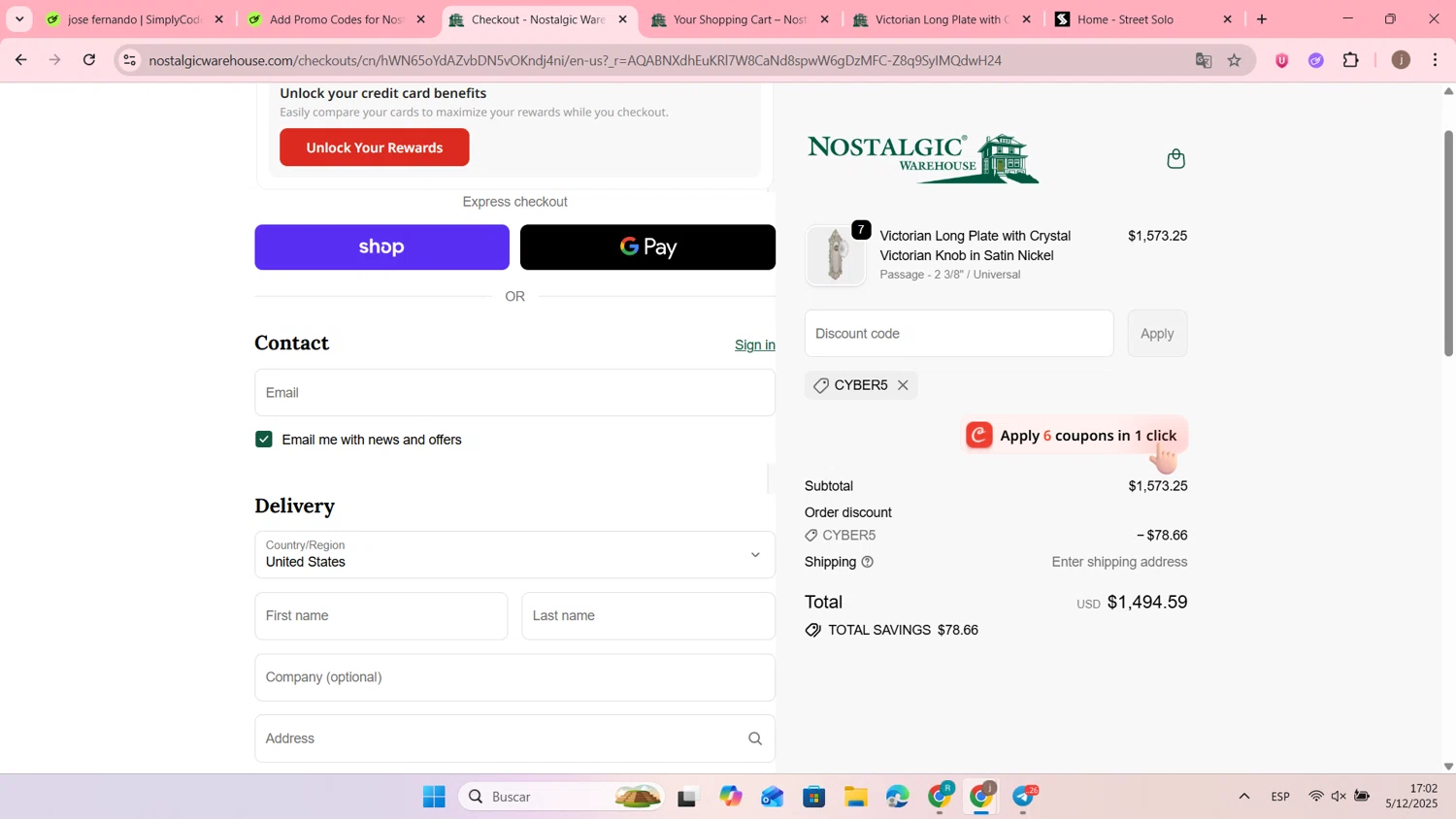Switch to Your Shopping Cart tab
The width and height of the screenshot is (1456, 819).
click(x=740, y=19)
